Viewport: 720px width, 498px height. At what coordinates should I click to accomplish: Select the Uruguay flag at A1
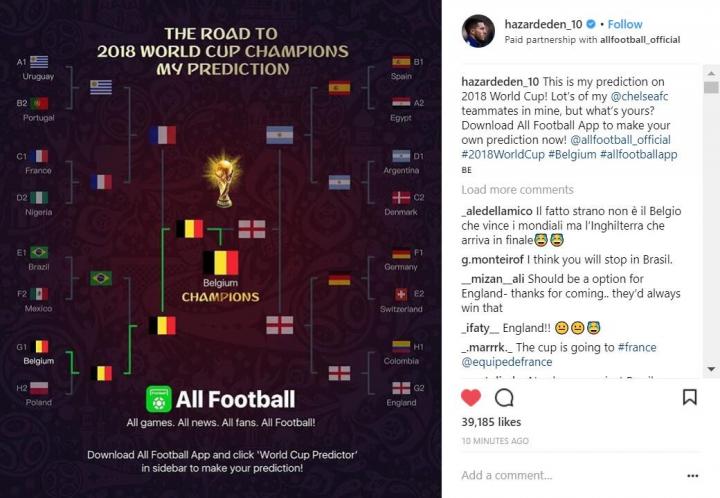tap(39, 62)
